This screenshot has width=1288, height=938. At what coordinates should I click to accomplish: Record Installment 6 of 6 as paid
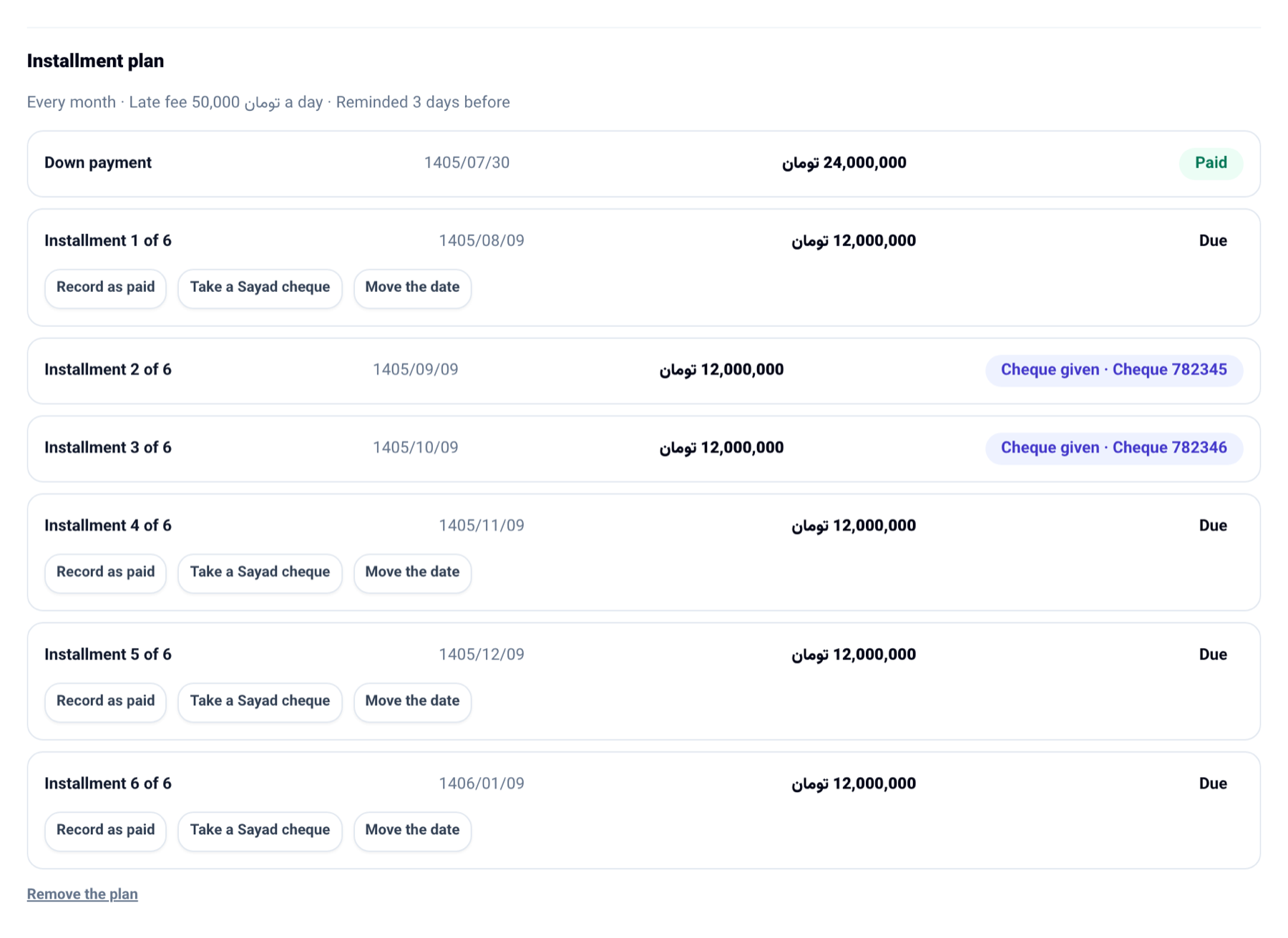click(105, 830)
